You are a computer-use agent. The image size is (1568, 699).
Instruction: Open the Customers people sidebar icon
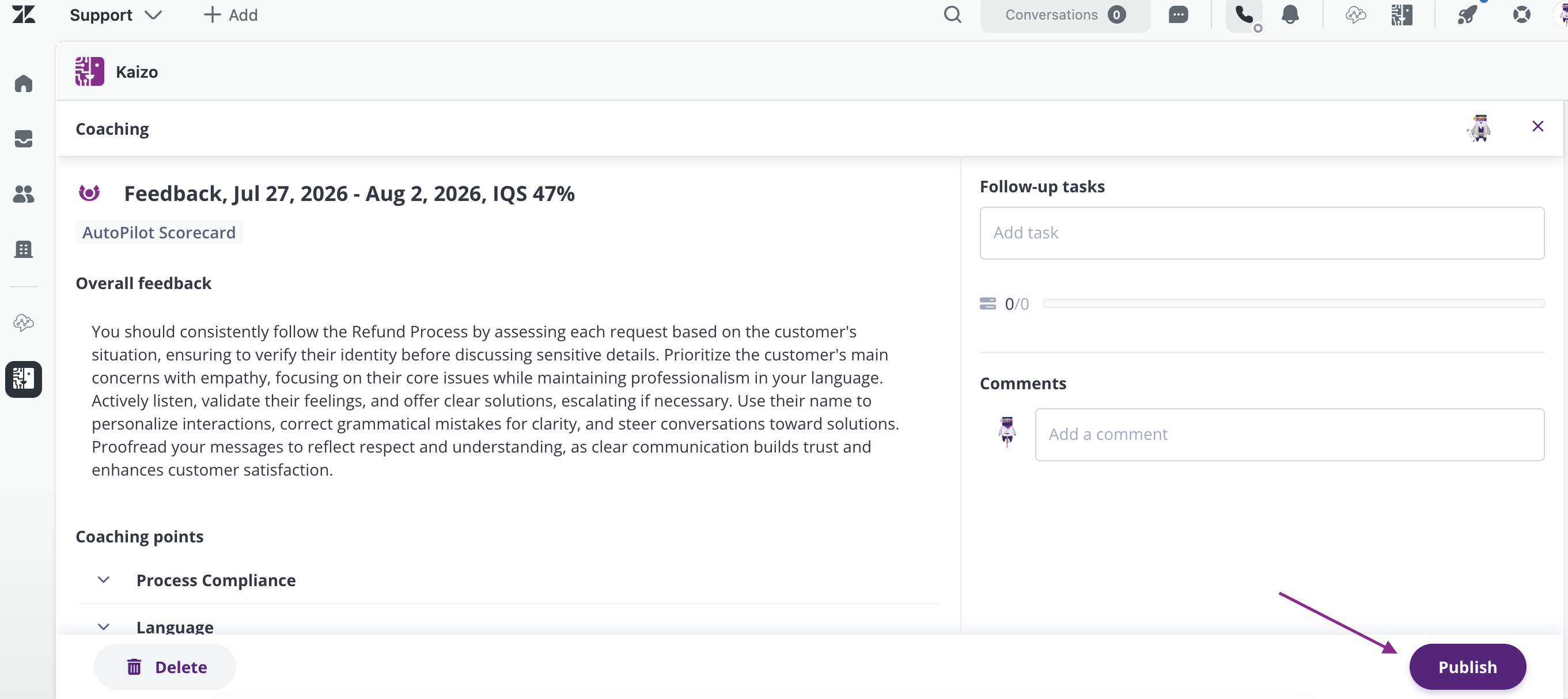pyautogui.click(x=24, y=194)
